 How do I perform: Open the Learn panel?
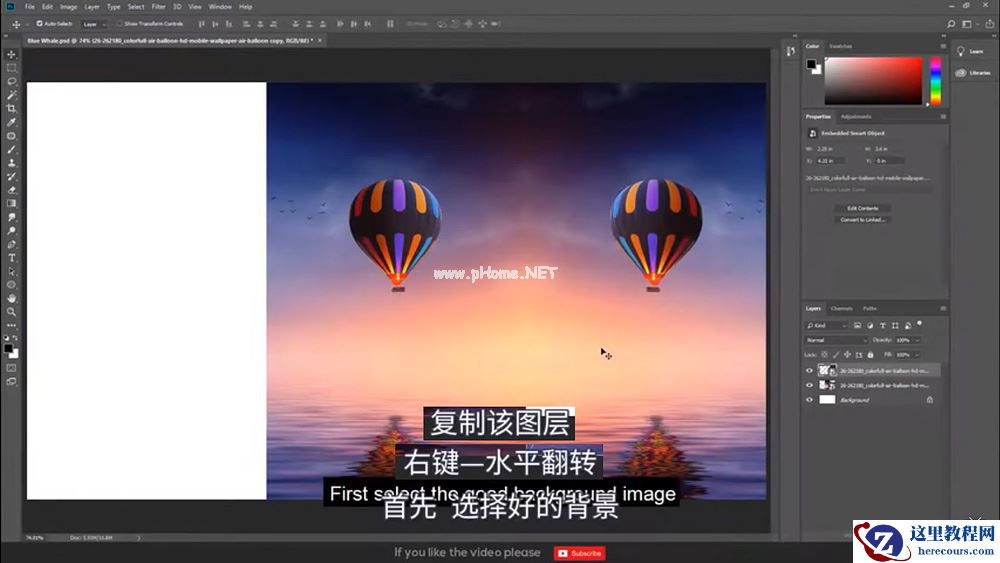click(969, 52)
